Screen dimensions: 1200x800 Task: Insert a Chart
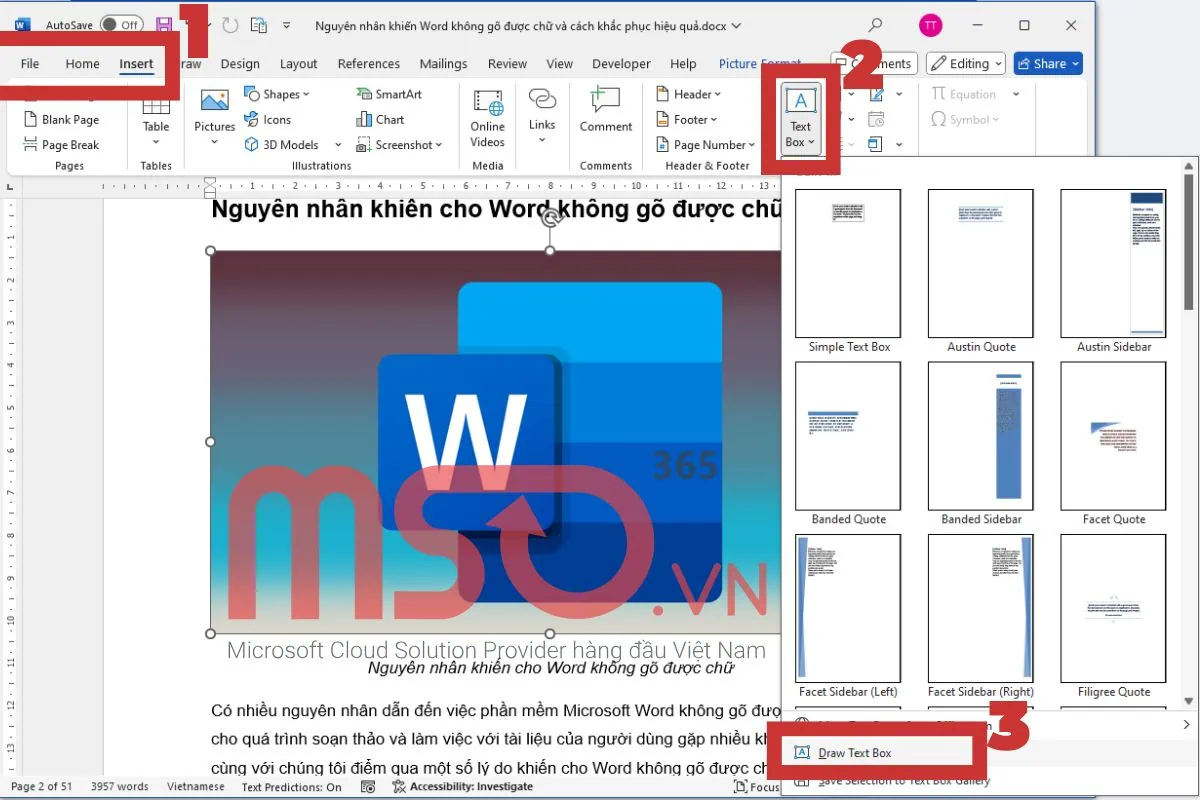point(381,119)
